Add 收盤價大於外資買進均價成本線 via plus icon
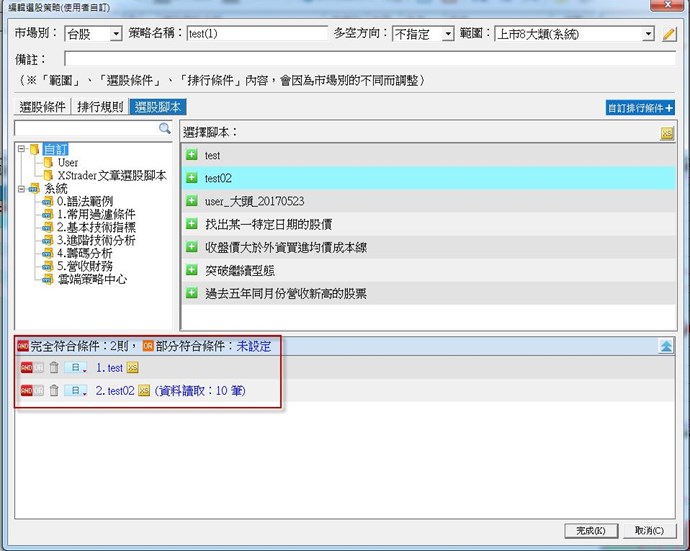The width and height of the screenshot is (690, 551). pyautogui.click(x=191, y=246)
